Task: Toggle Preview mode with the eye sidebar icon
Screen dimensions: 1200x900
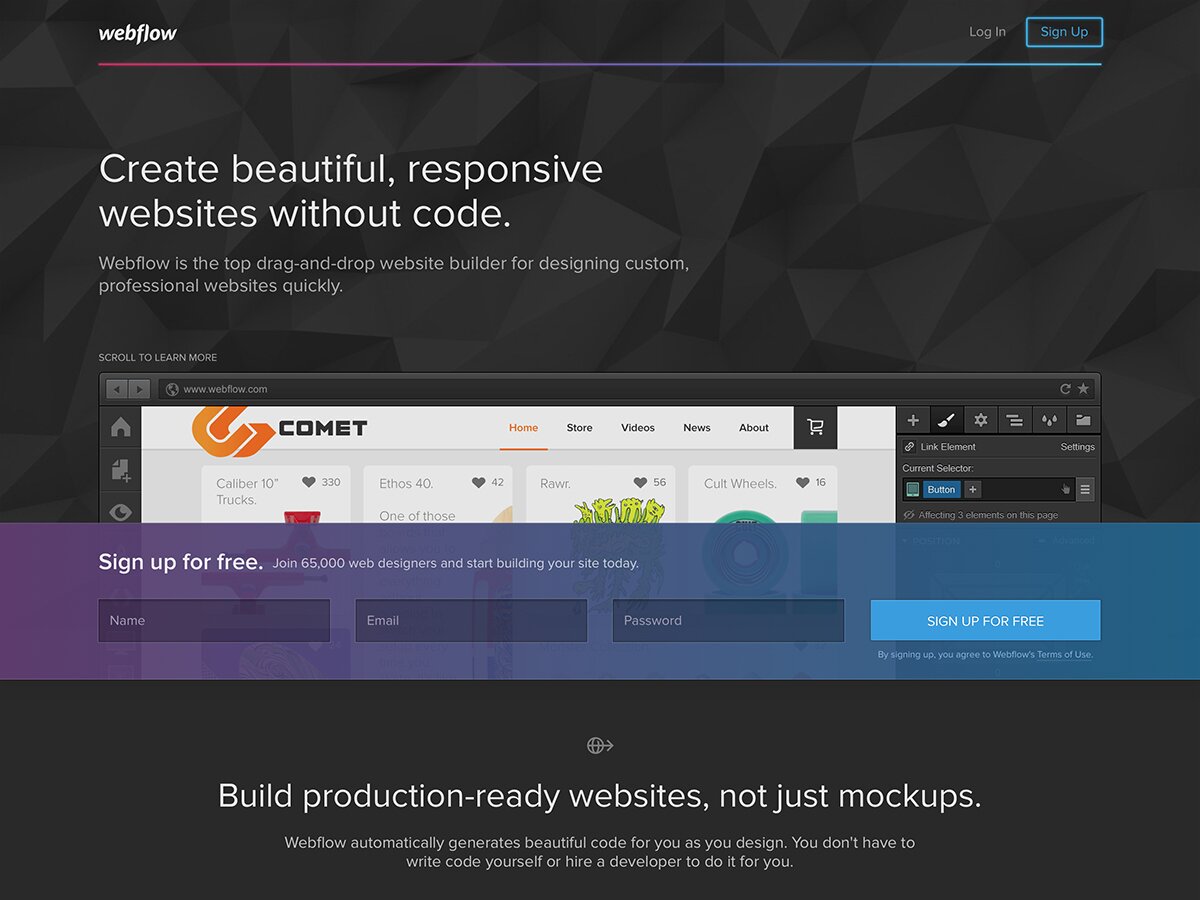Action: click(x=120, y=512)
